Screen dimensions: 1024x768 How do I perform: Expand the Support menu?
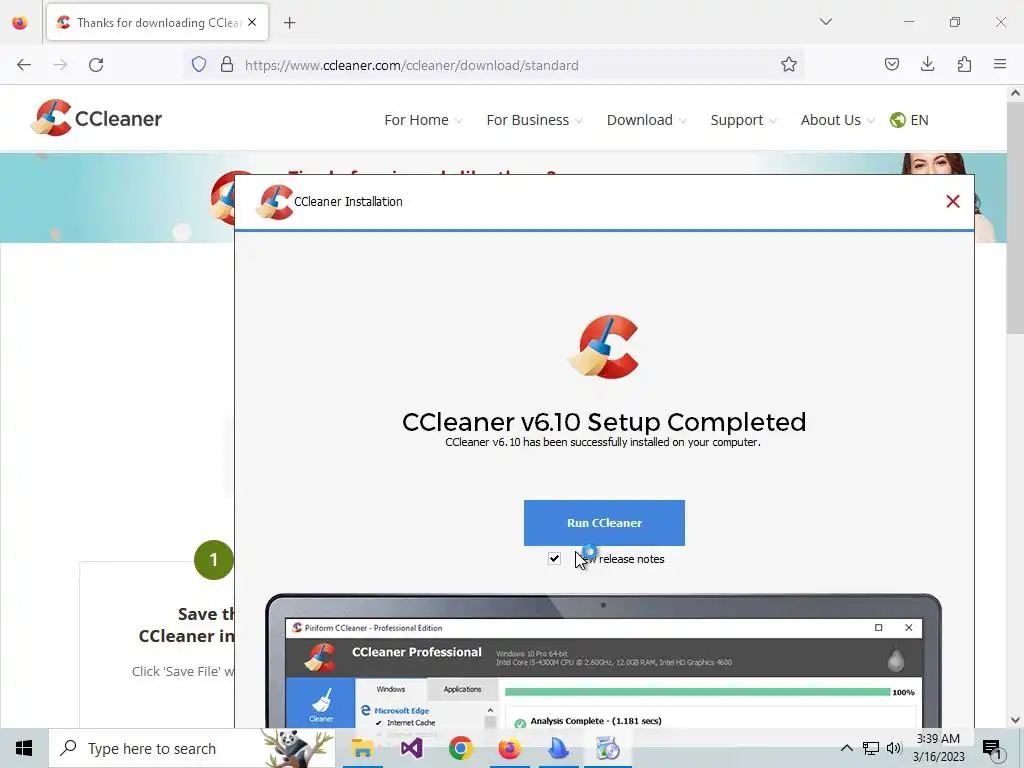coord(743,120)
